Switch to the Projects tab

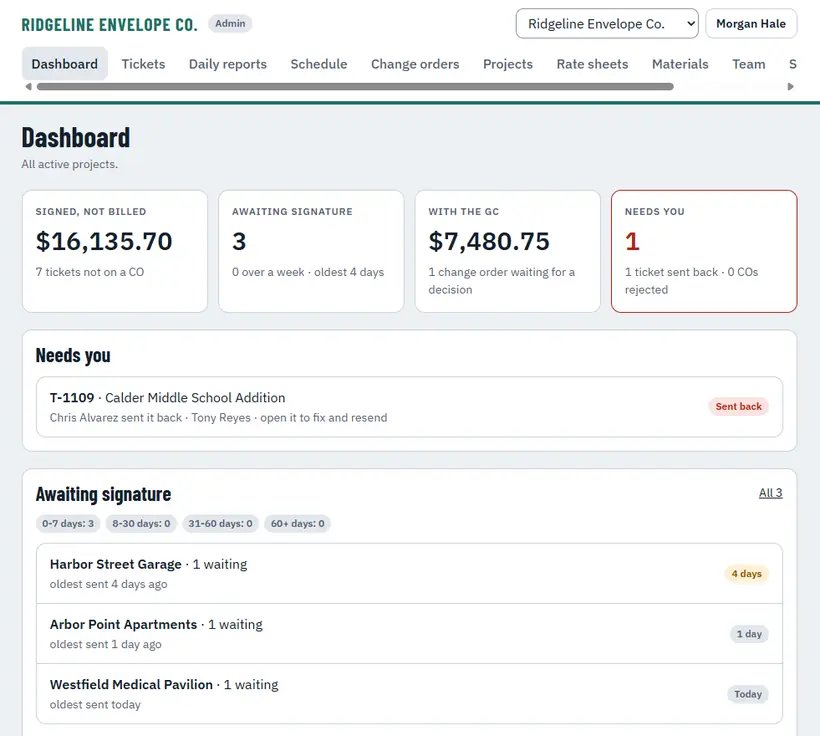(x=508, y=64)
